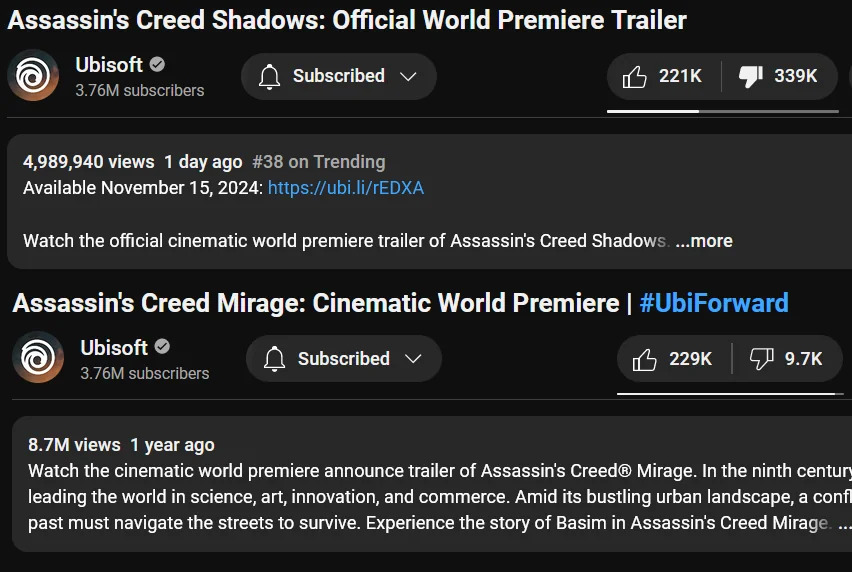Click notification bell on Mirage Subscribed button
The height and width of the screenshot is (572, 852).
click(274, 359)
